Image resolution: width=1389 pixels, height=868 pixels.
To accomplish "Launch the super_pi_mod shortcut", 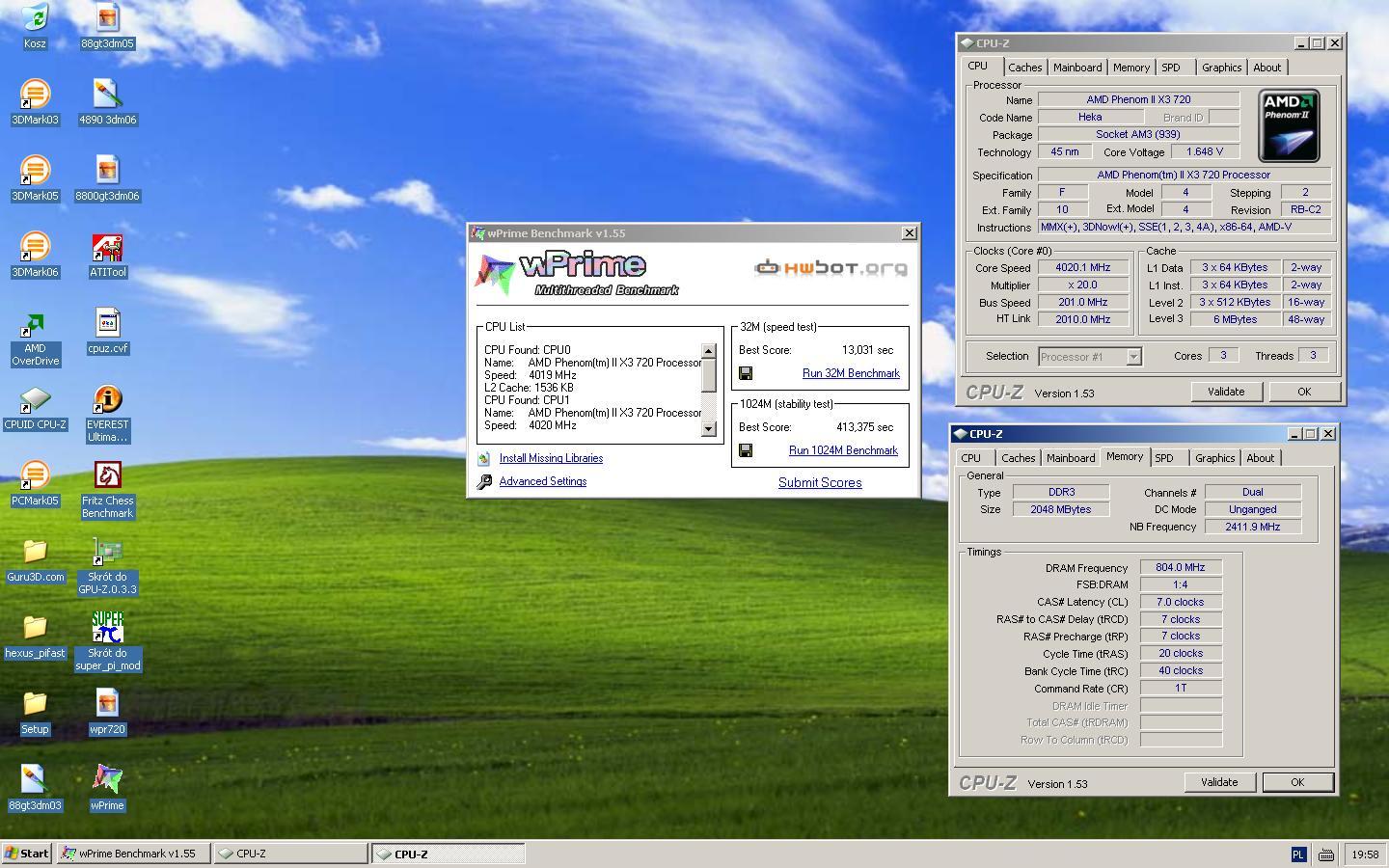I will (107, 641).
